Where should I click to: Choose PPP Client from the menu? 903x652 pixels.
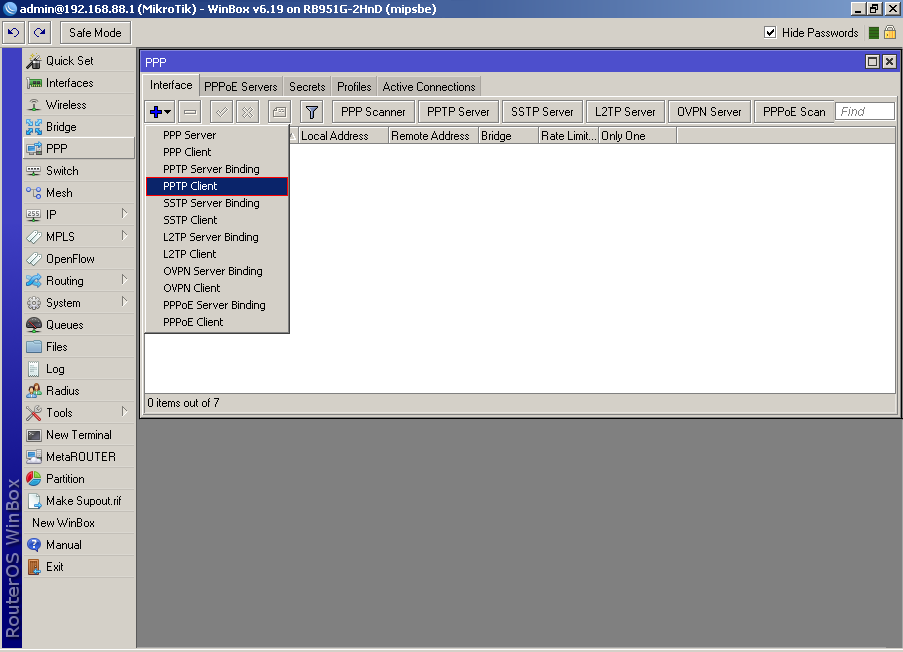[x=217, y=152]
